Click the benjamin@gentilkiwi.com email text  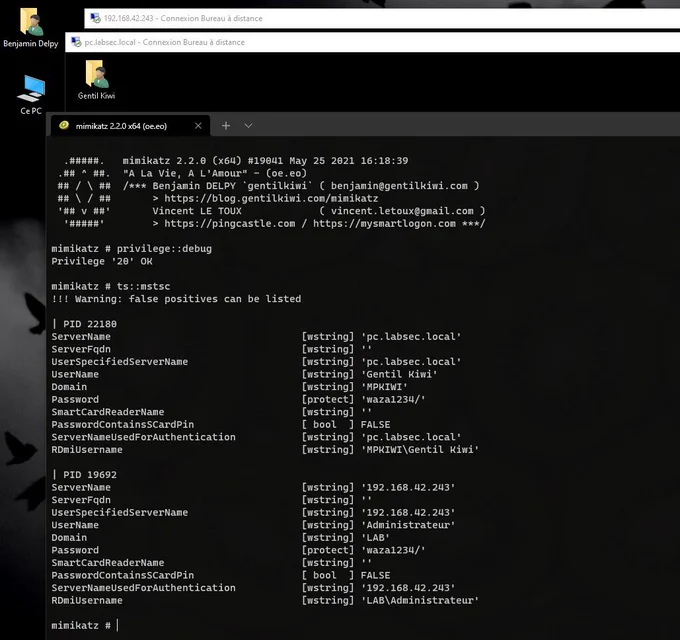click(399, 186)
